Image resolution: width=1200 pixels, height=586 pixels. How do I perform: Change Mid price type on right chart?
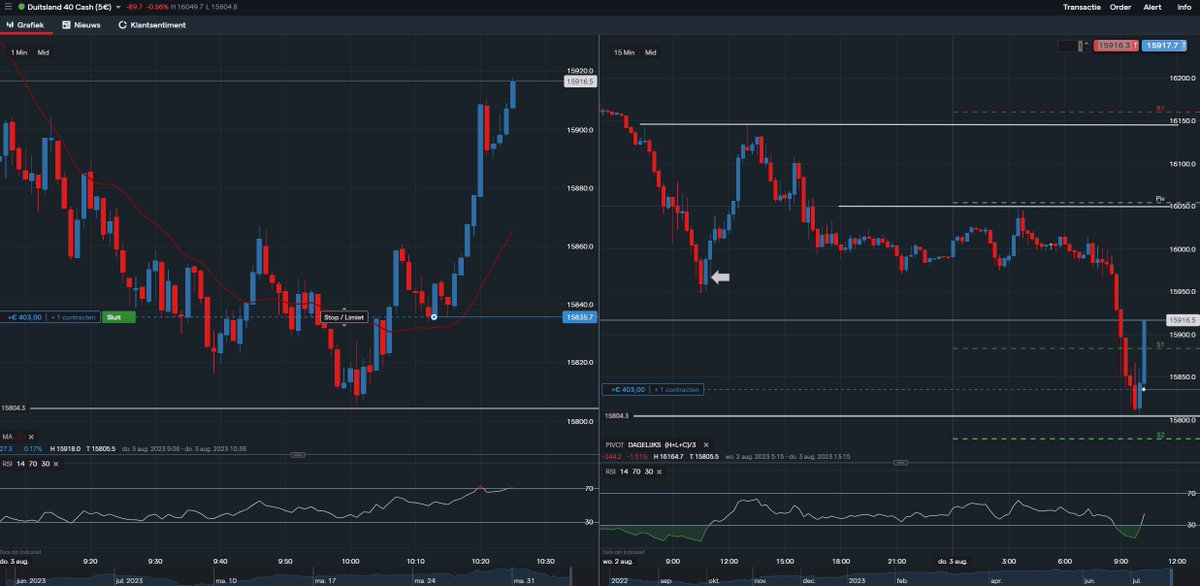[x=650, y=52]
